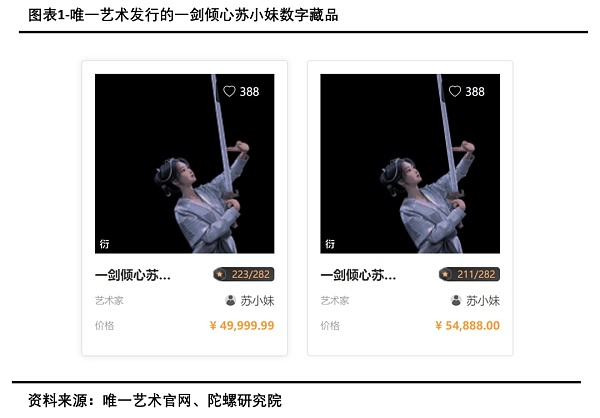600x418 pixels.
Task: Open the left sword girl artwork thumbnail
Action: pyautogui.click(x=184, y=164)
